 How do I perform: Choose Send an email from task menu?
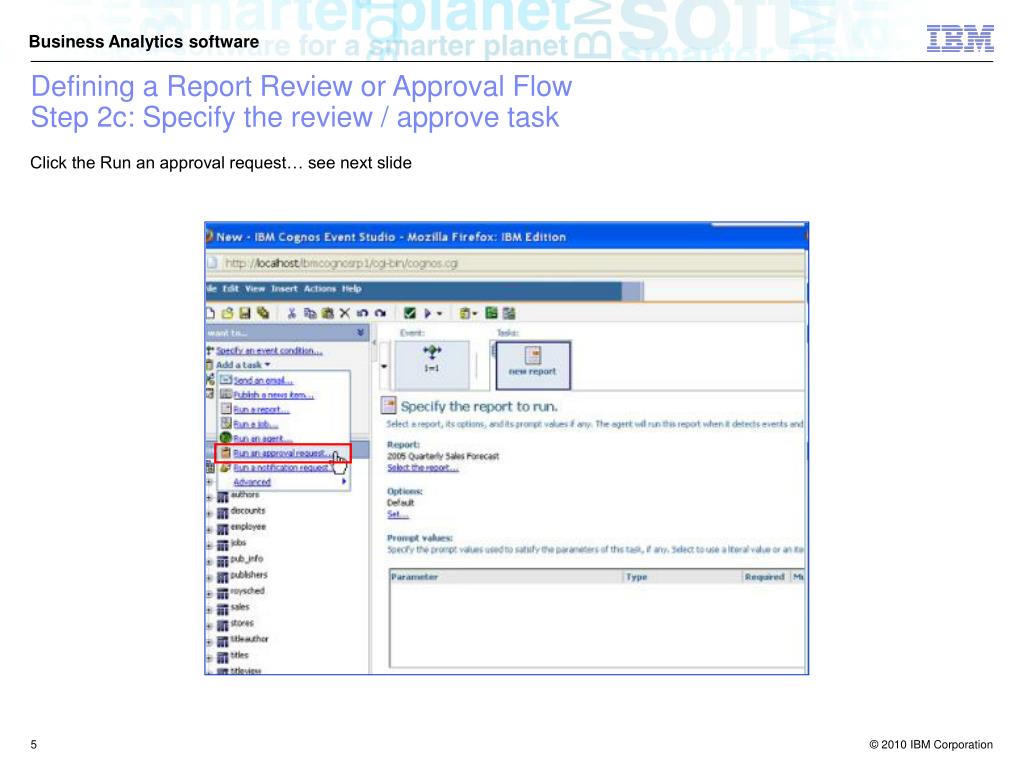(263, 380)
